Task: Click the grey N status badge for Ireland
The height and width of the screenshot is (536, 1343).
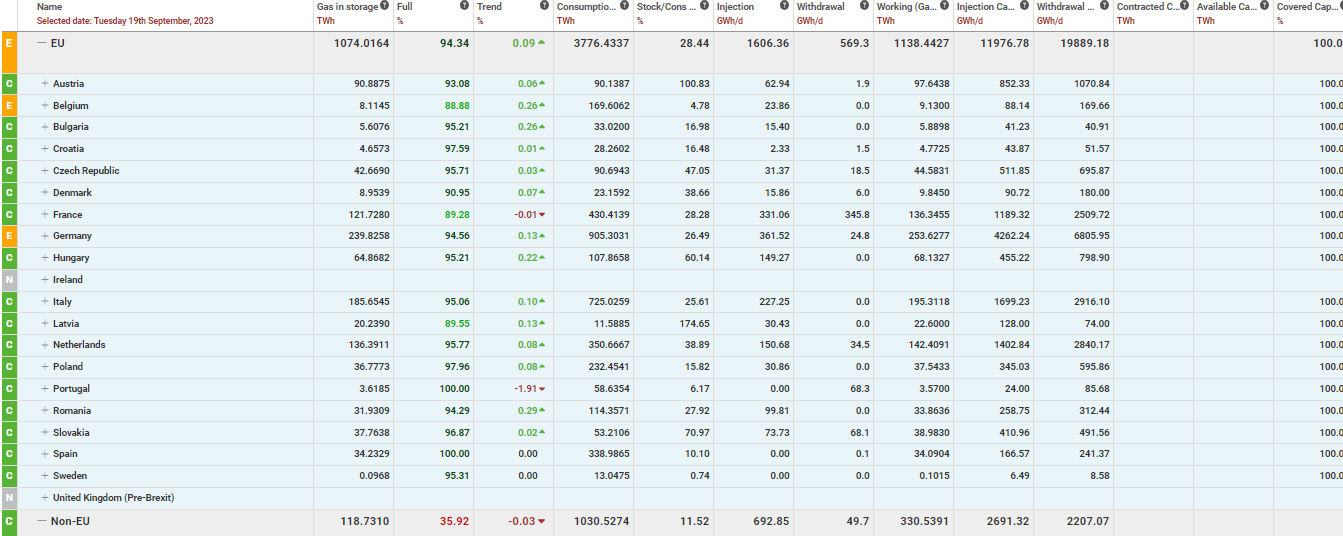Action: [9, 280]
